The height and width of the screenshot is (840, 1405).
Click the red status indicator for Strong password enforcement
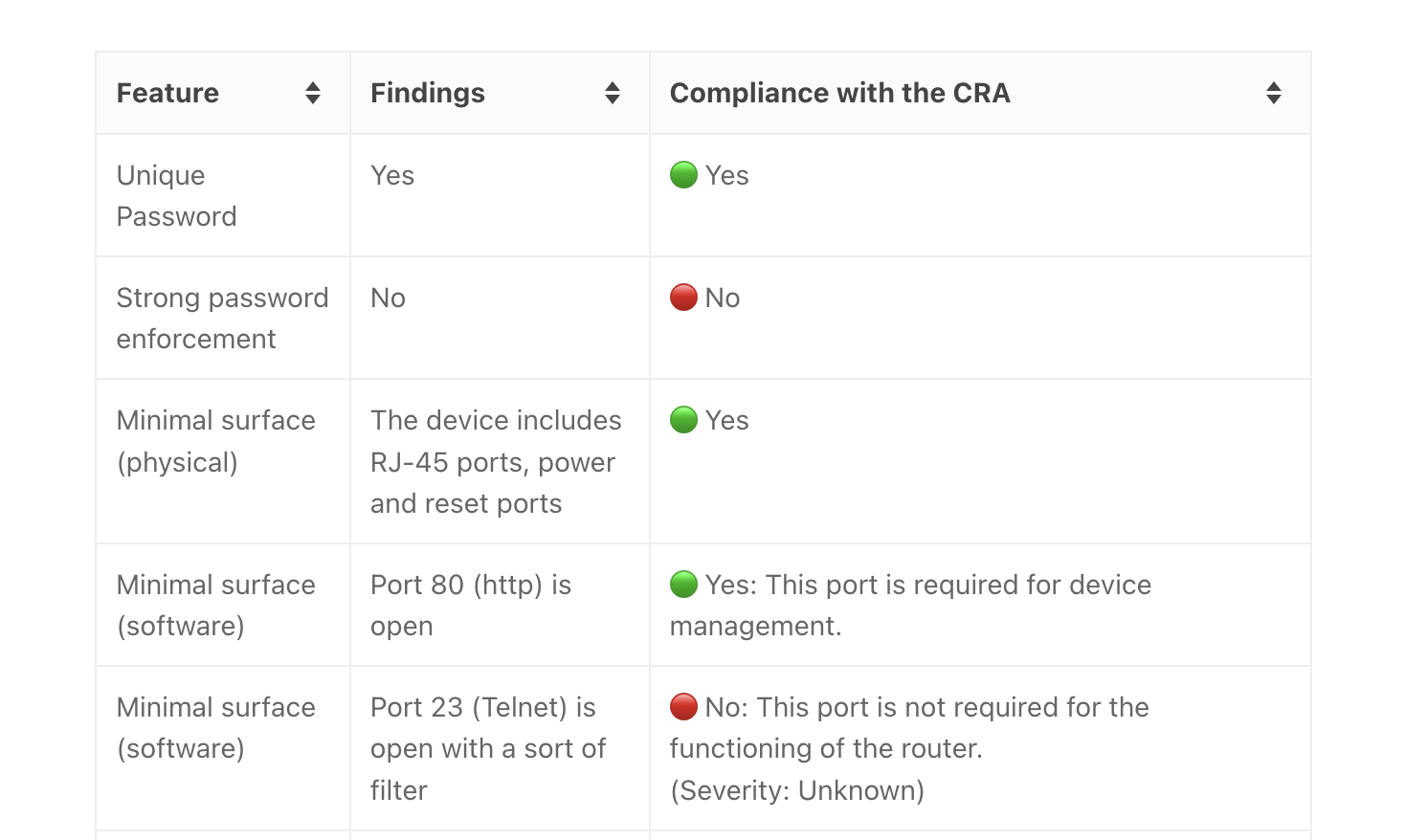coord(683,297)
